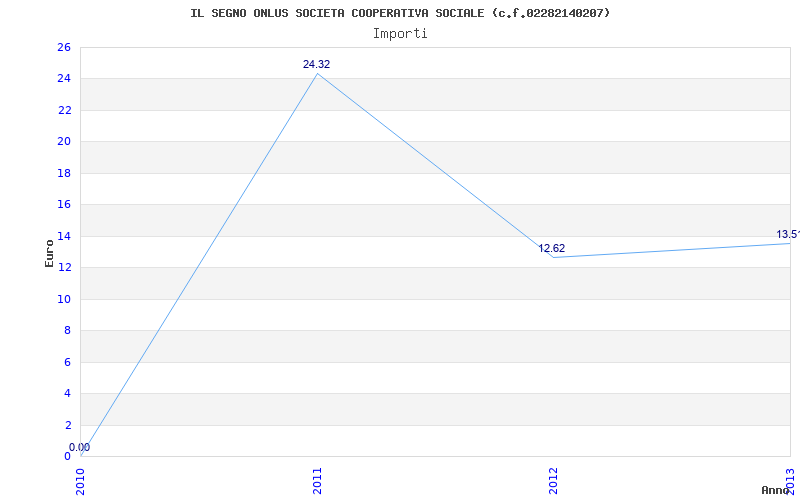Click the Euro y-axis title
Image resolution: width=800 pixels, height=500 pixels.
49,253
